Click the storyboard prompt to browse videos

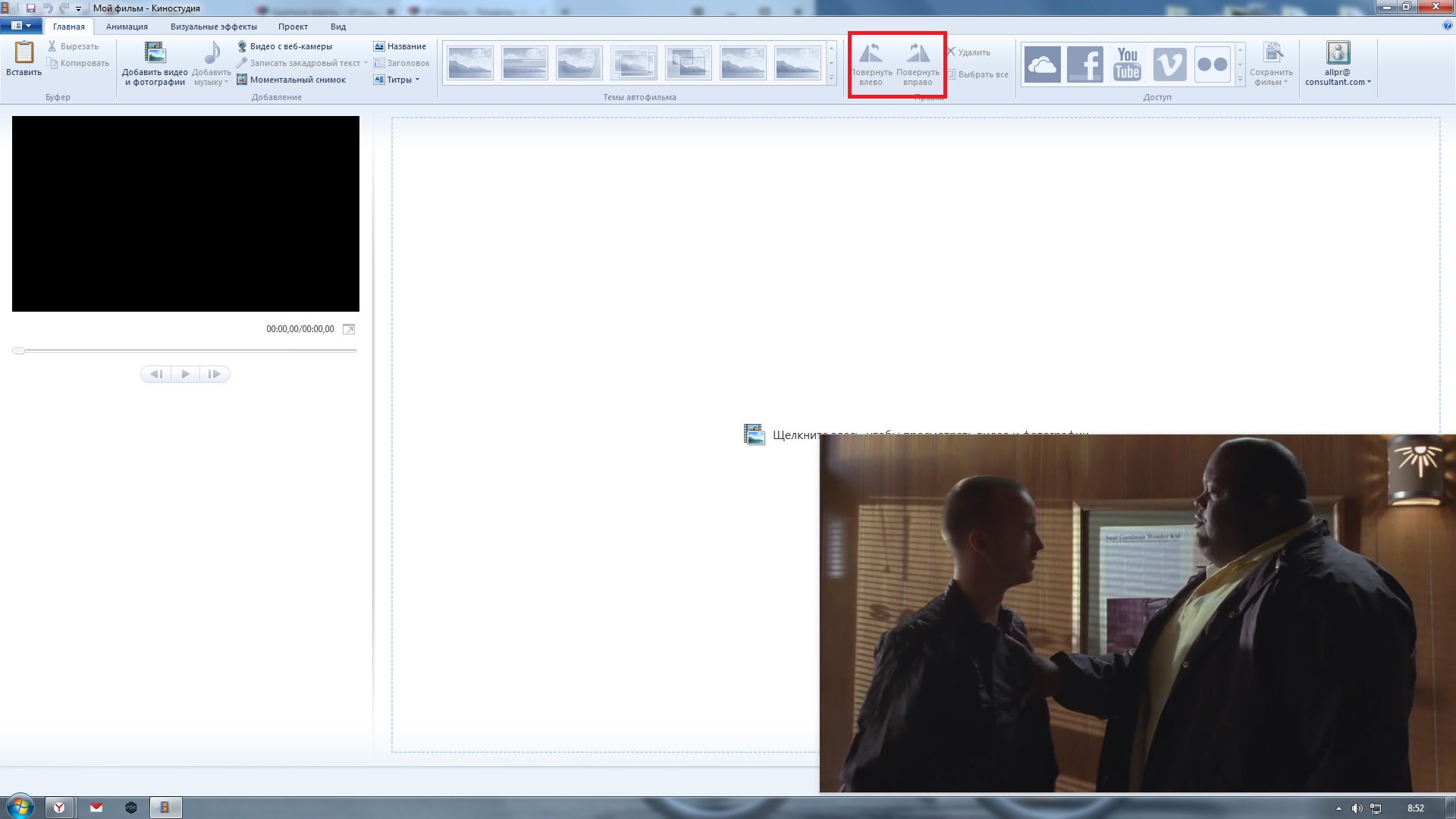916,435
